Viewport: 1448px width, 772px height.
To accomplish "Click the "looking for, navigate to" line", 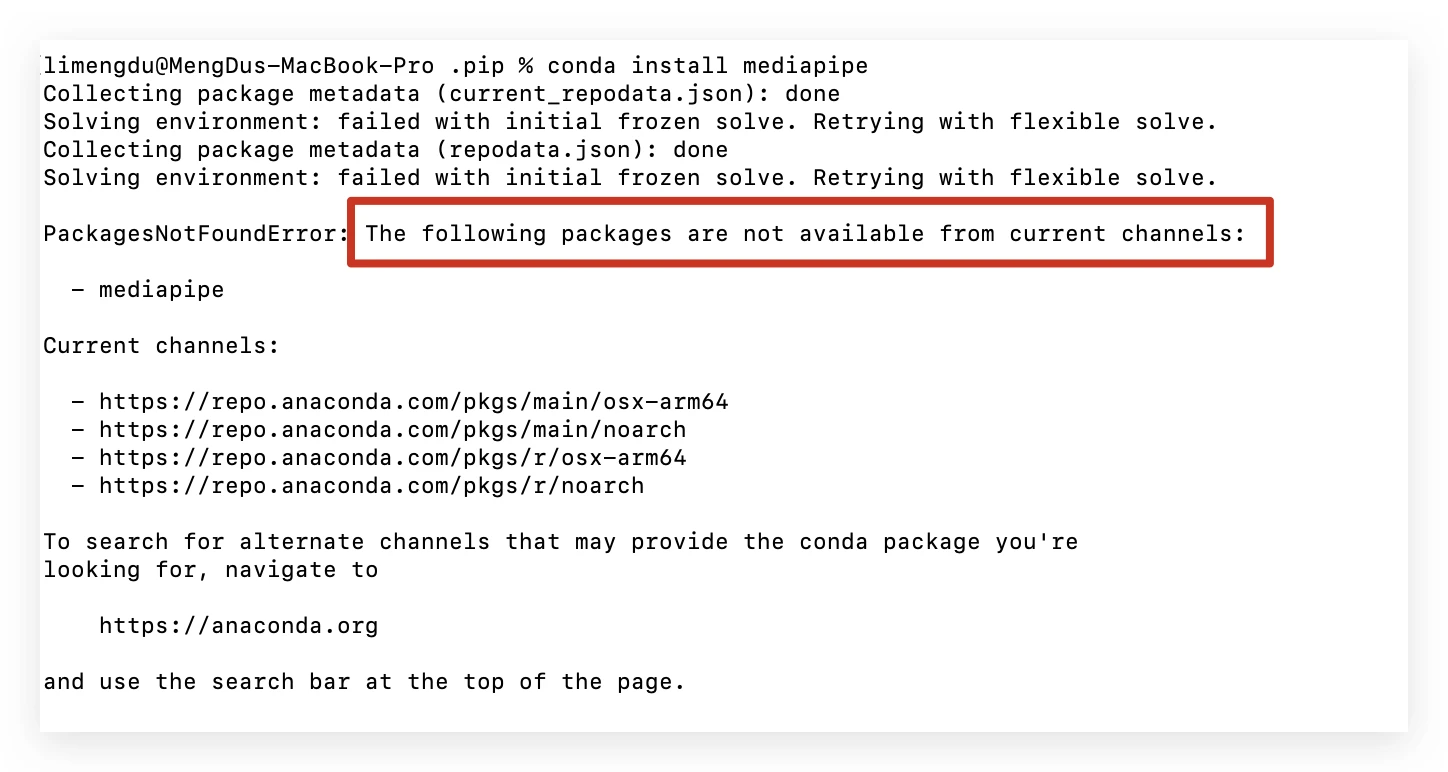I will click(210, 571).
